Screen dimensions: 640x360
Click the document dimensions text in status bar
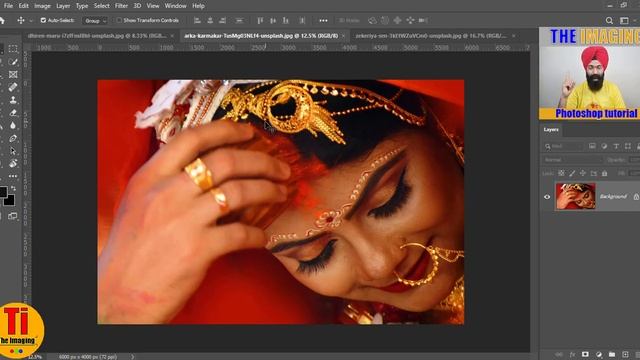[x=88, y=357]
